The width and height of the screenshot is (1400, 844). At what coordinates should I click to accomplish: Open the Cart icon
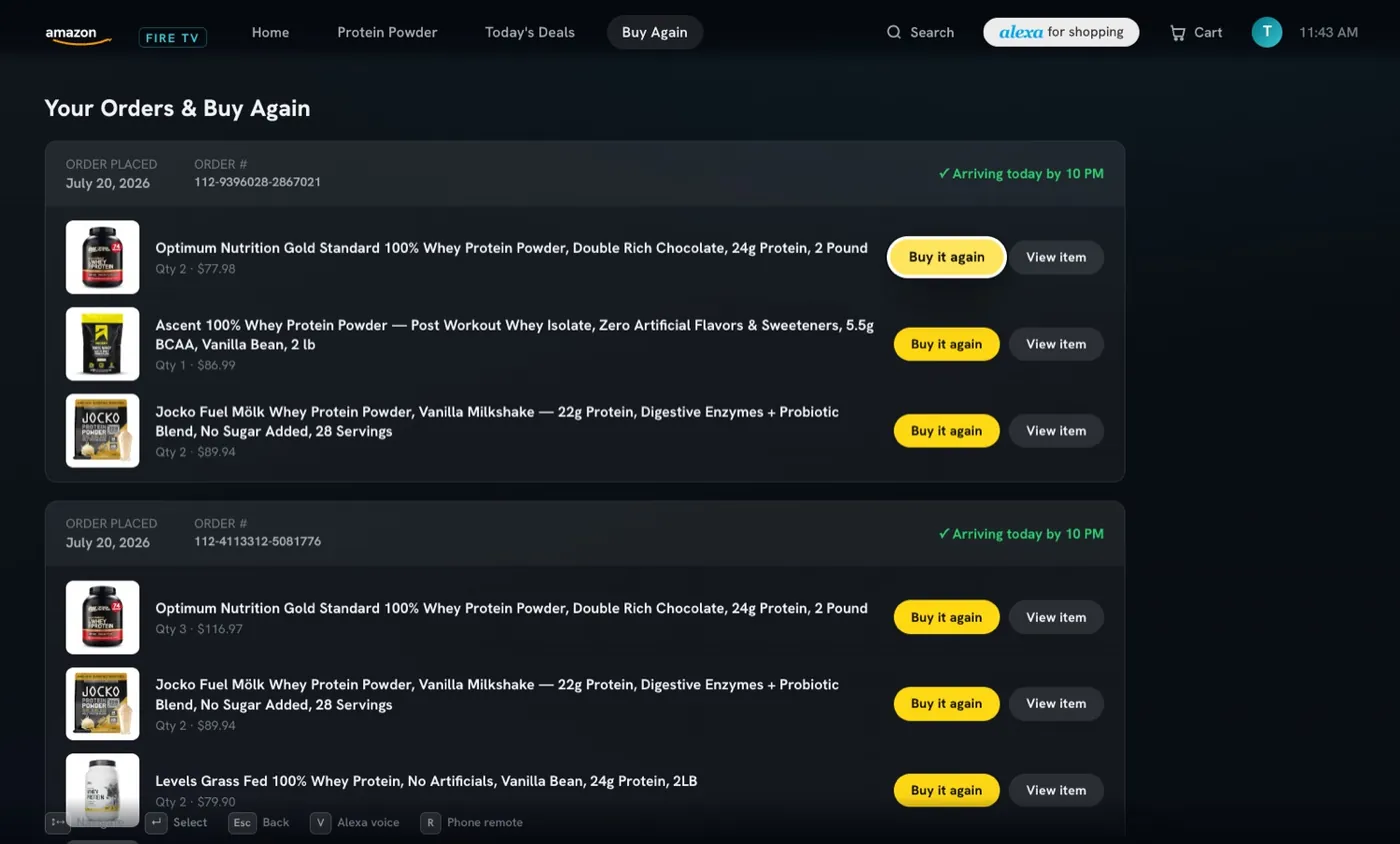coord(1178,32)
